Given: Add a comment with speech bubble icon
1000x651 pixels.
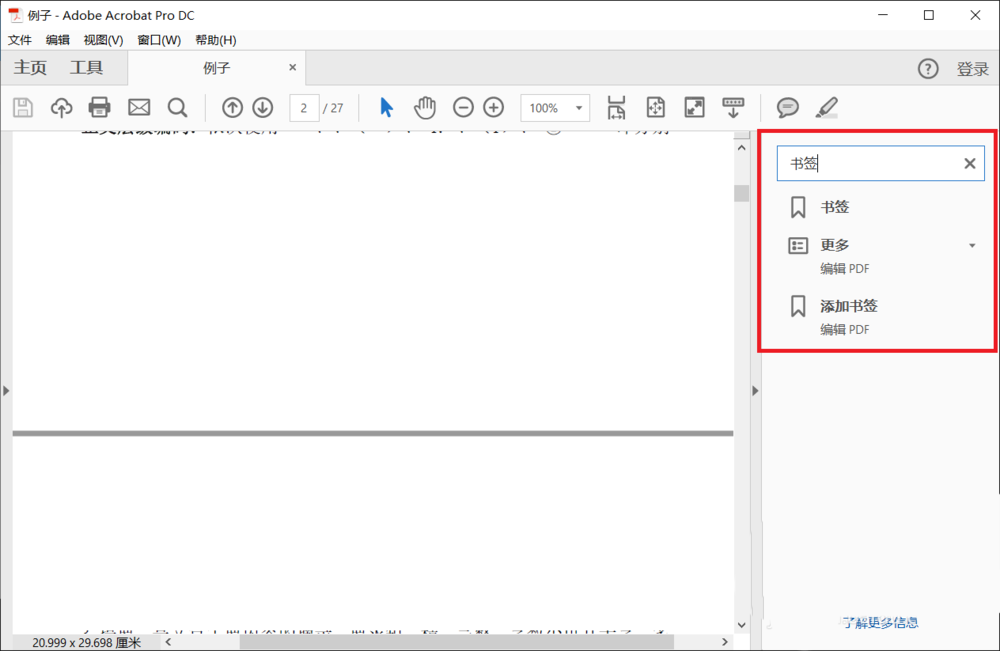Looking at the screenshot, I should click(788, 108).
